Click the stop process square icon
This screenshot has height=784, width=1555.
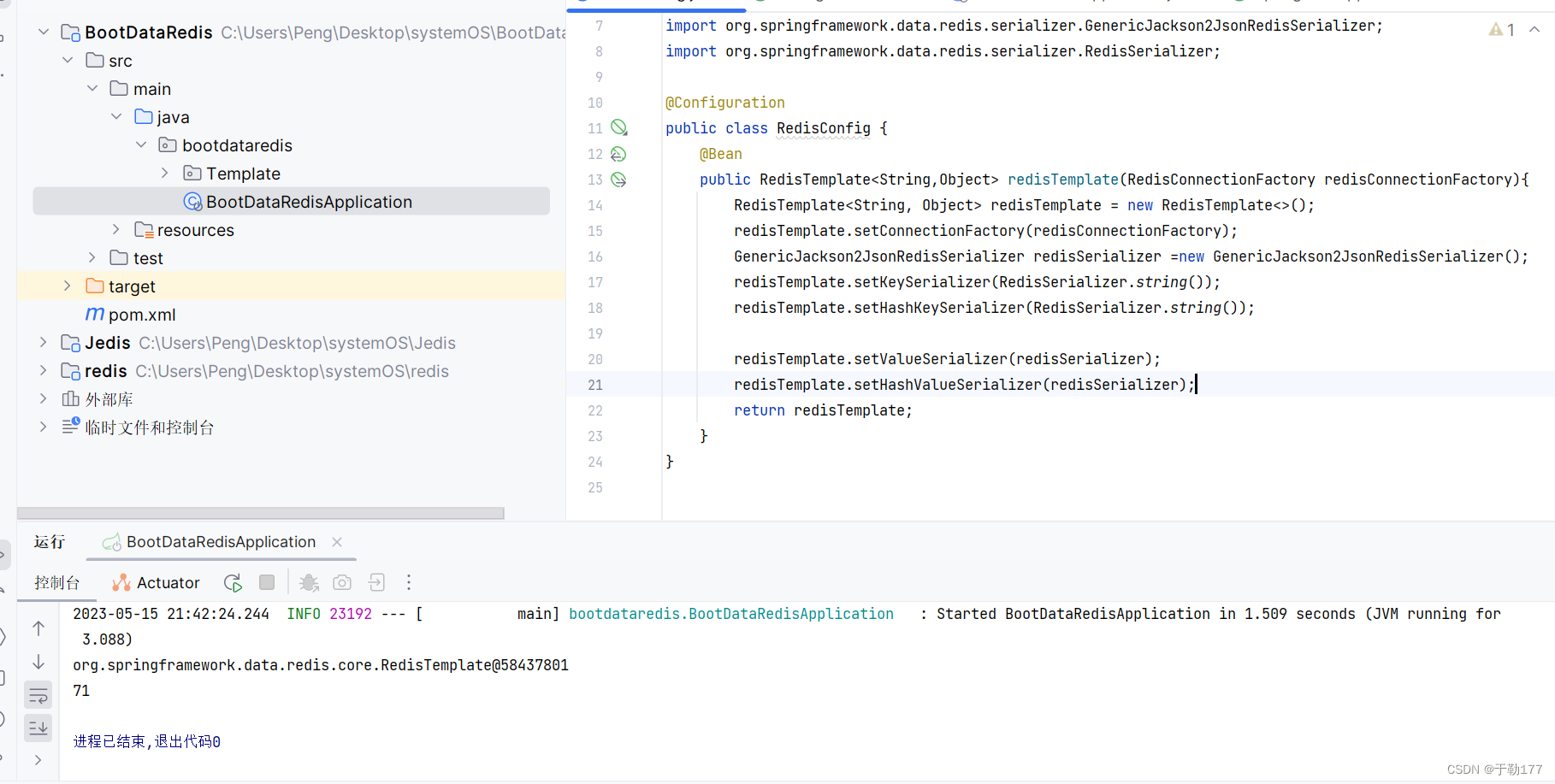coord(267,582)
